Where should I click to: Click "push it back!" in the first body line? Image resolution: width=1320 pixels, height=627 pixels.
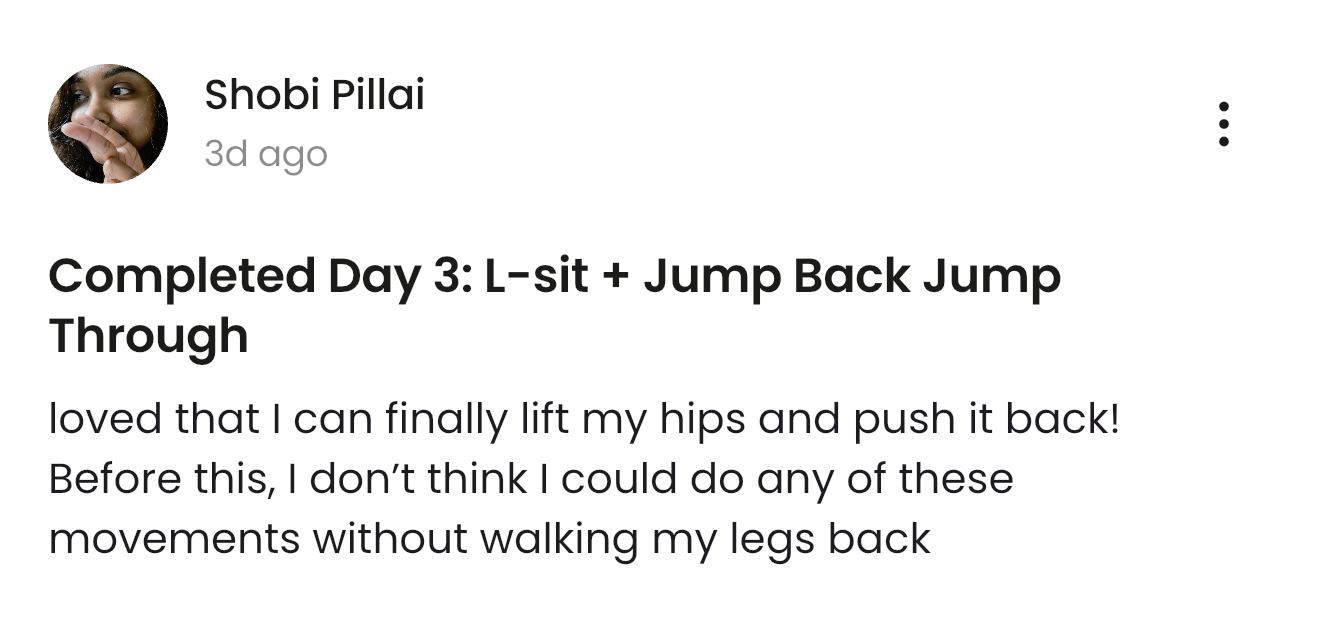(x=986, y=420)
